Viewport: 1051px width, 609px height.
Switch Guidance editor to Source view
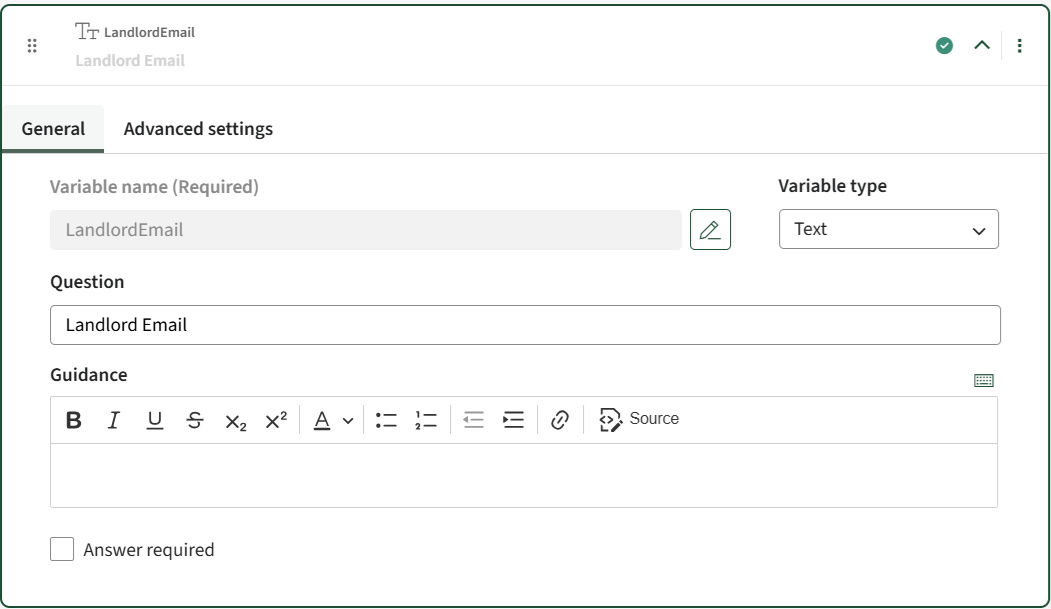click(x=639, y=419)
